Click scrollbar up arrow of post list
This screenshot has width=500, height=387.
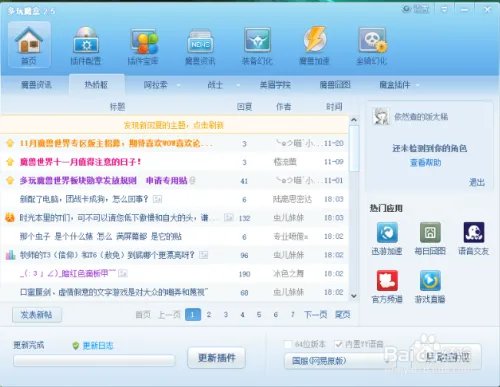coord(354,120)
